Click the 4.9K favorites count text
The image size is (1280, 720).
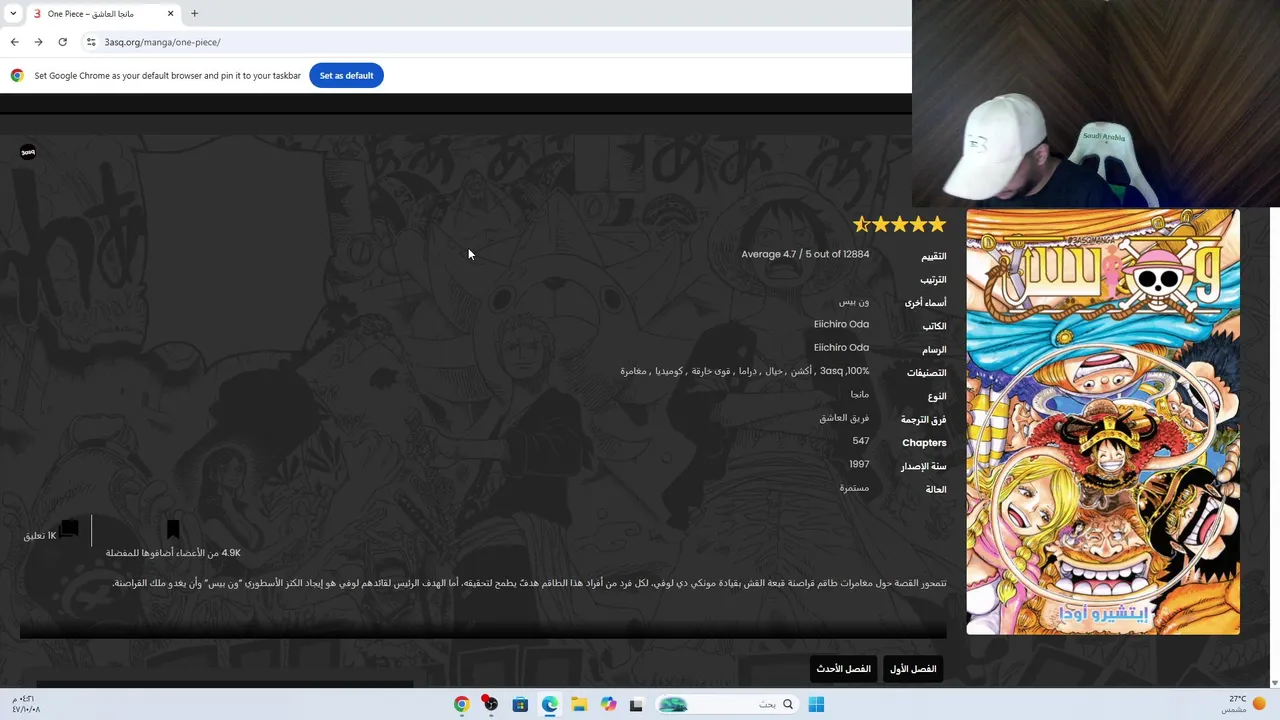pos(173,553)
